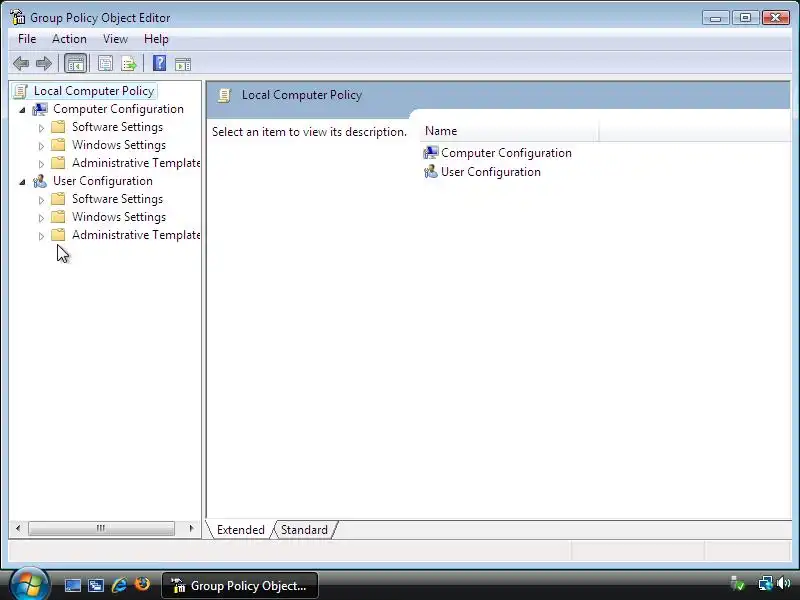Image resolution: width=800 pixels, height=600 pixels.
Task: Select User Configuration text in the Name list
Action: (491, 171)
